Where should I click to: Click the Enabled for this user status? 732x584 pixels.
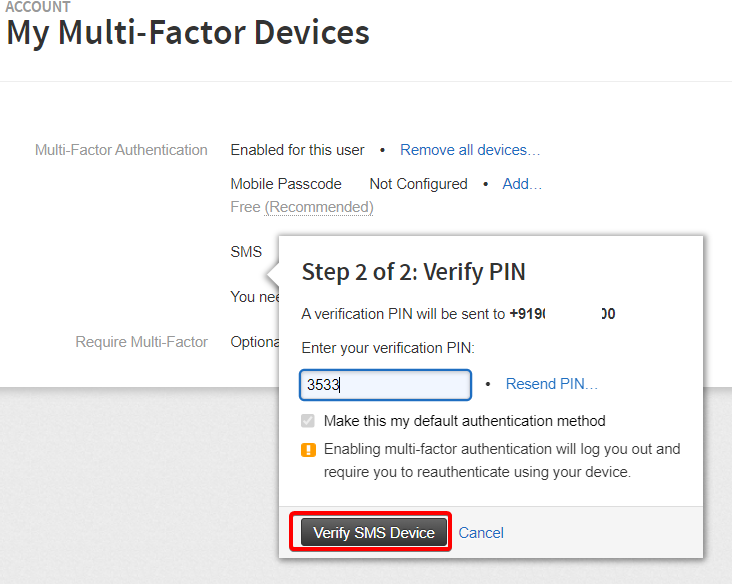[x=297, y=150]
